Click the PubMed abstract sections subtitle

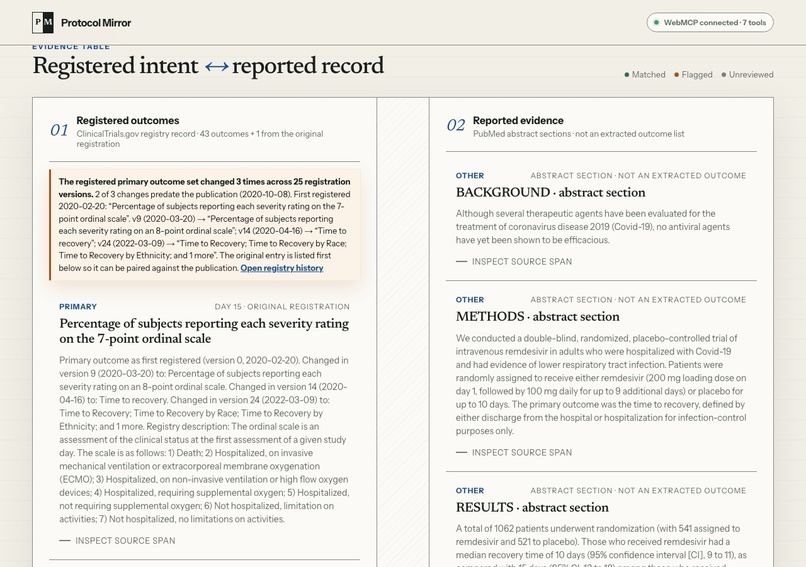click(x=578, y=134)
